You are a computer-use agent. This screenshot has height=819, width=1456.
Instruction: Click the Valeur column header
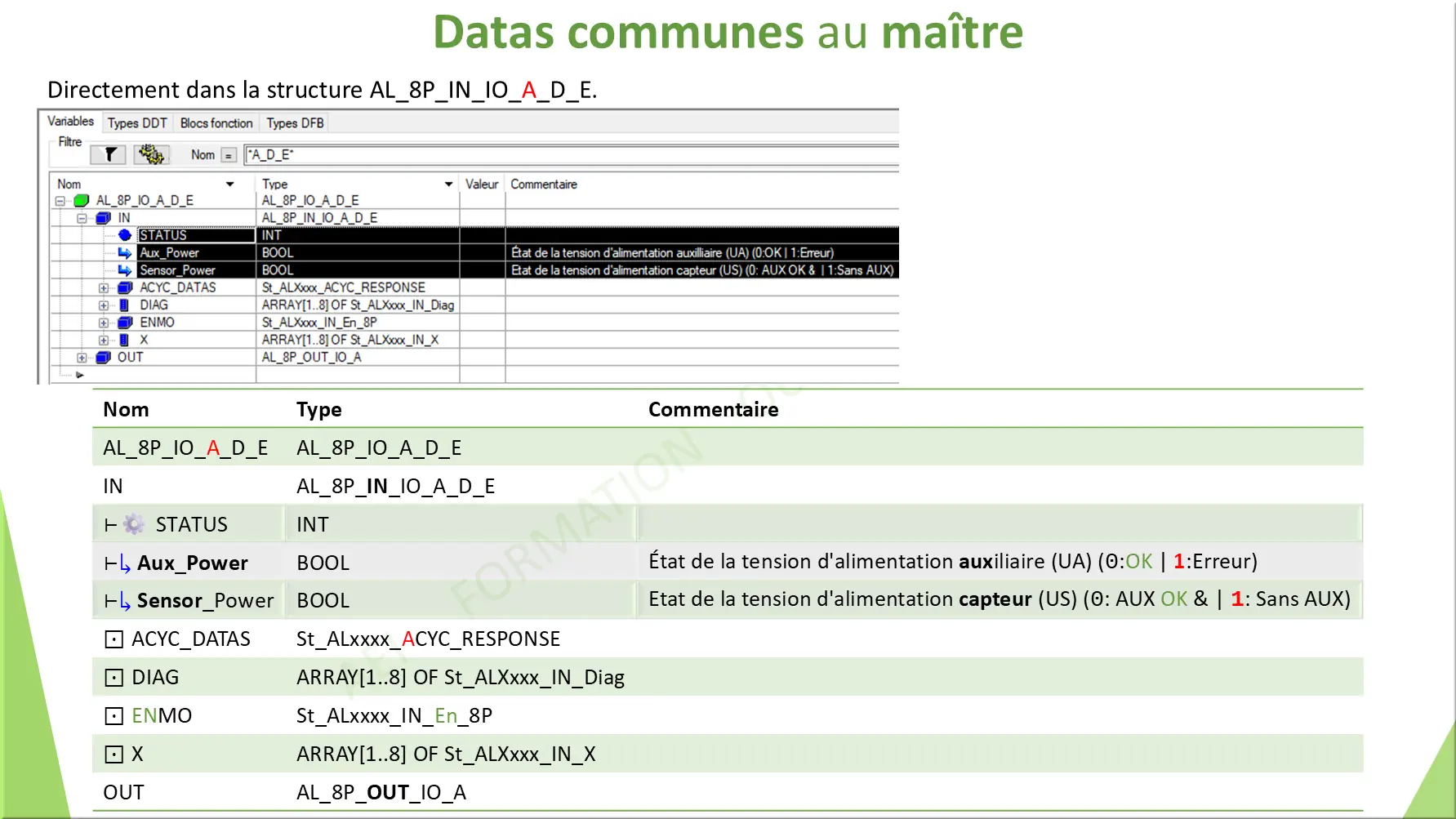point(482,185)
